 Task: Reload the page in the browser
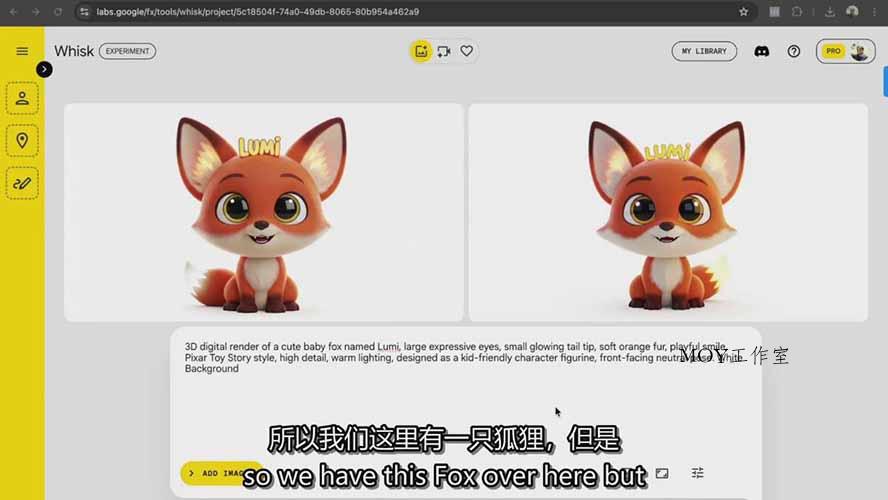click(58, 12)
